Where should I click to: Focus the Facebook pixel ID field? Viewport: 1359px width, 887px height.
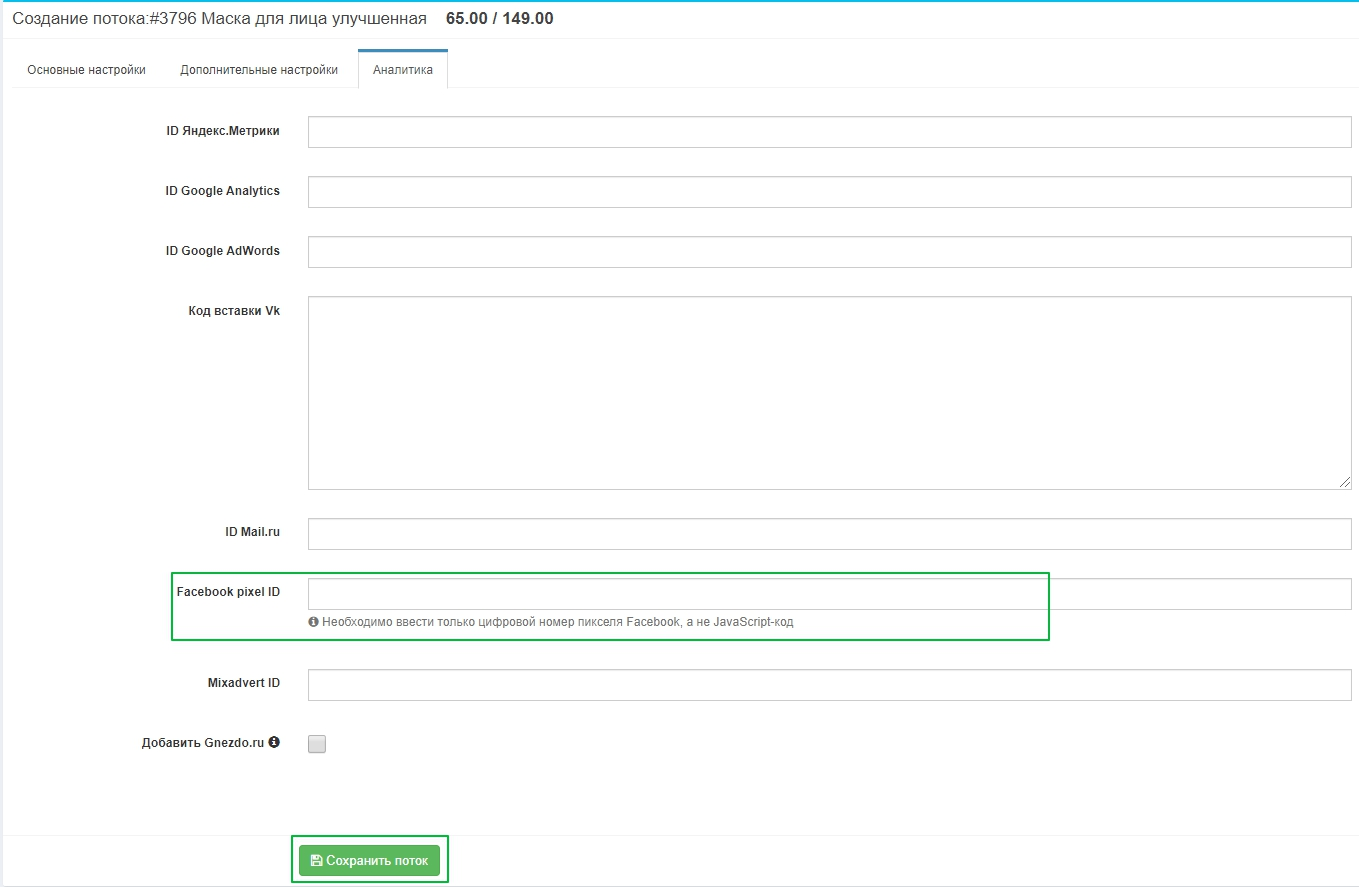829,594
